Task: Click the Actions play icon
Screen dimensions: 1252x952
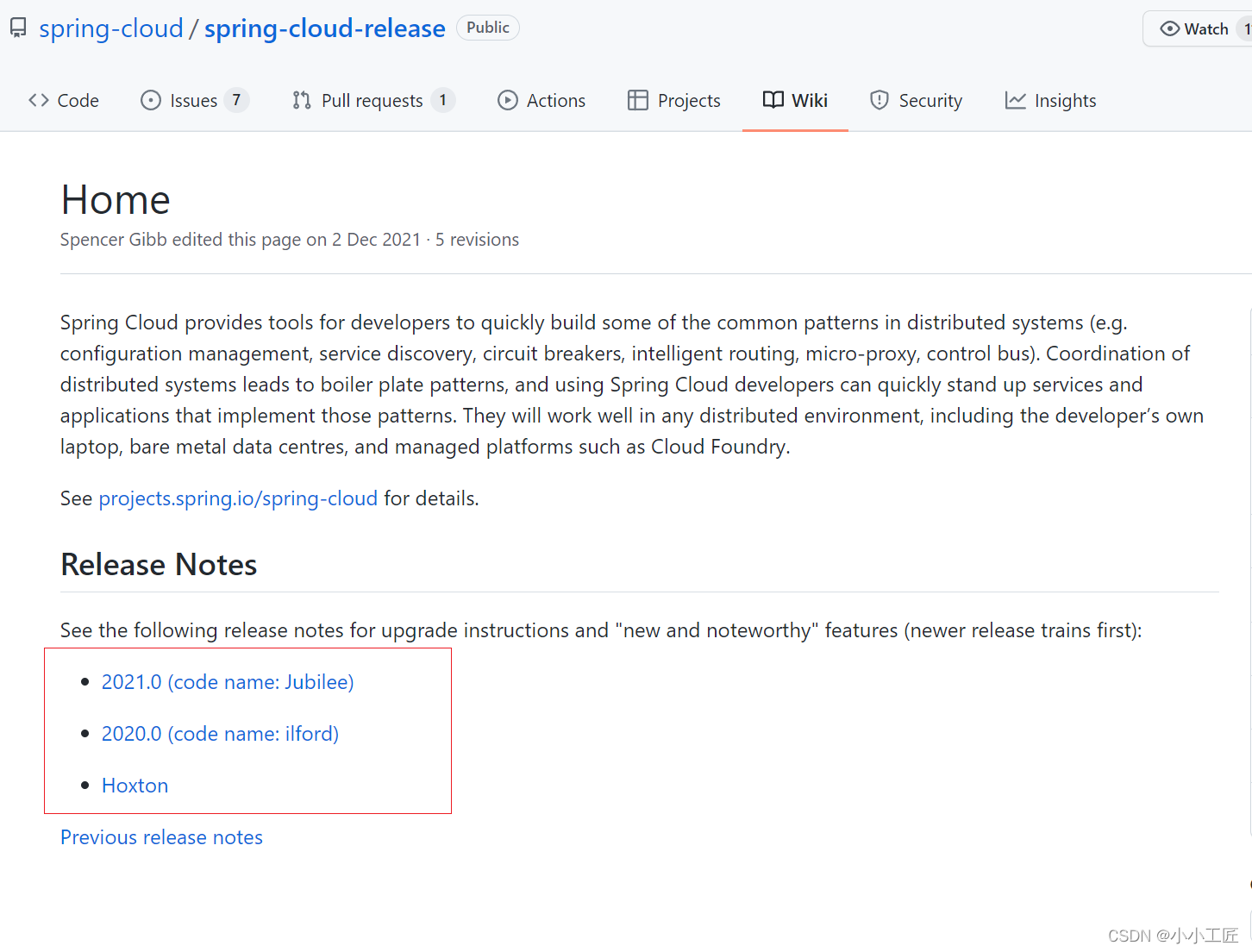Action: tap(508, 101)
